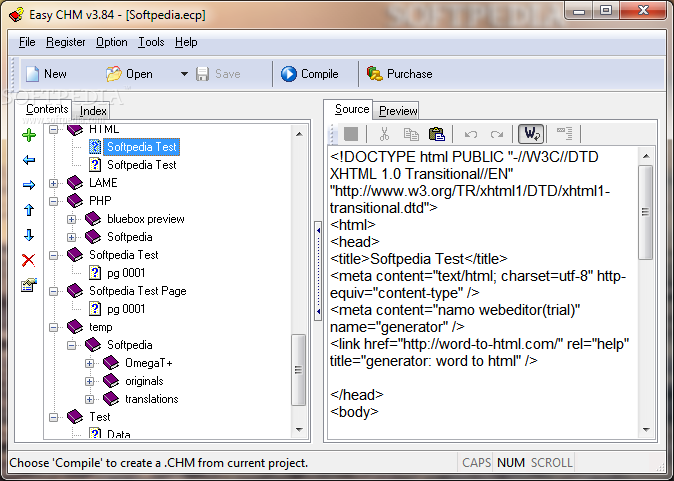Open the Tools menu
This screenshot has width=674, height=481.
(151, 42)
